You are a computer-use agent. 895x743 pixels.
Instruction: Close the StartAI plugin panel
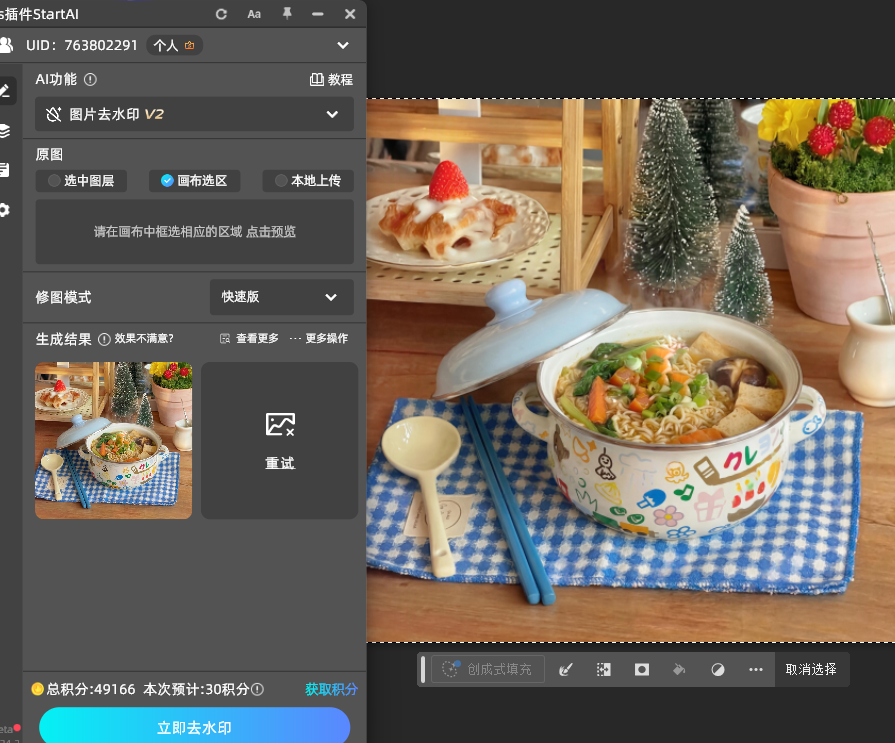point(350,14)
